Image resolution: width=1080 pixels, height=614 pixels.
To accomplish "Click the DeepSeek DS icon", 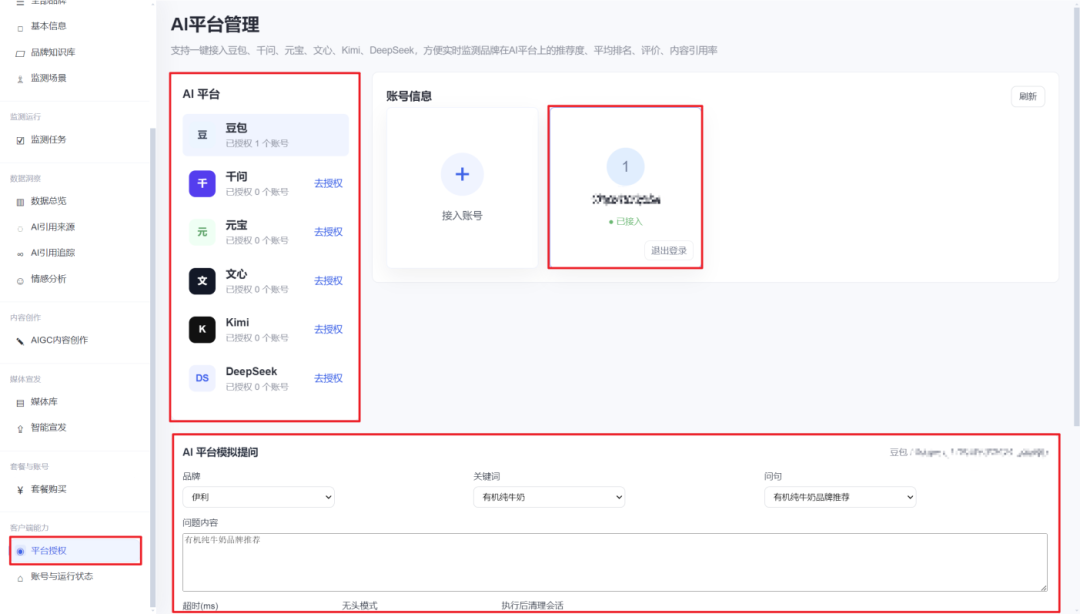I will coord(202,378).
